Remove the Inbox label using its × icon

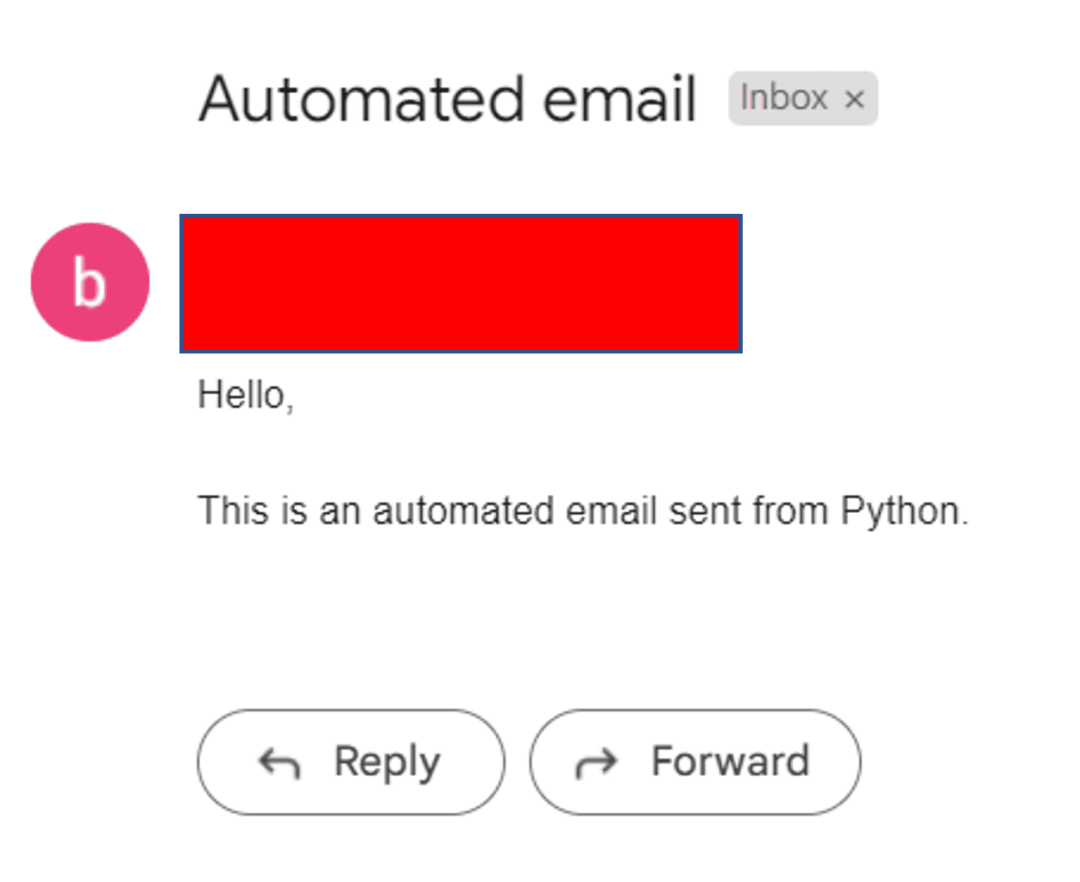854,99
